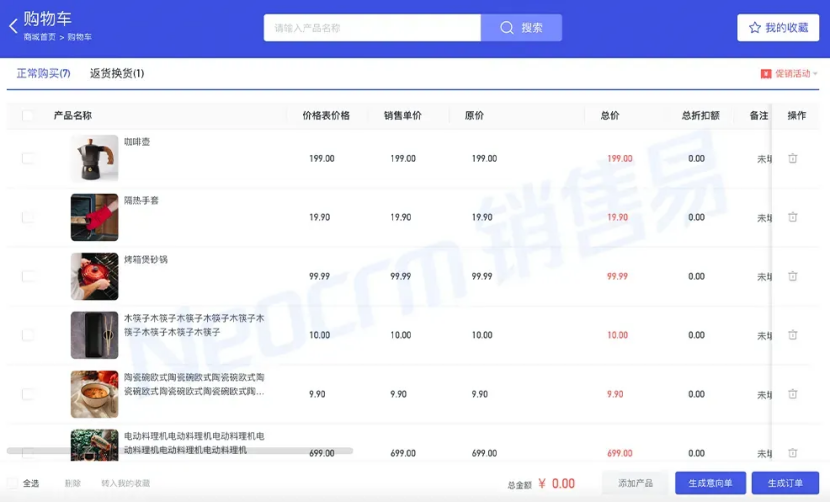Click trash icon for 烤箱煲砂锅 row
This screenshot has height=502, width=830.
(x=792, y=276)
